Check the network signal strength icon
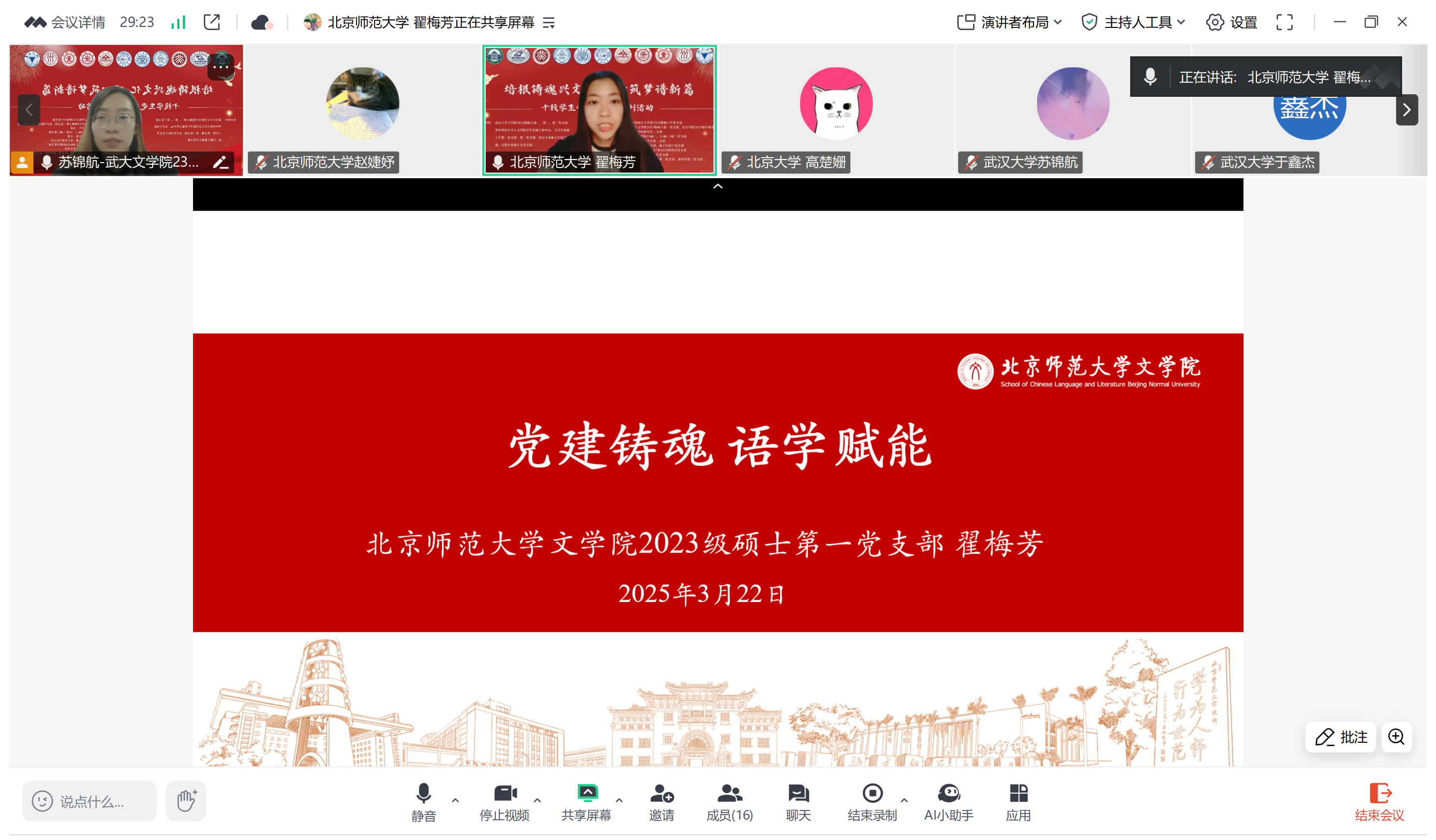1436x840 pixels. tap(179, 22)
